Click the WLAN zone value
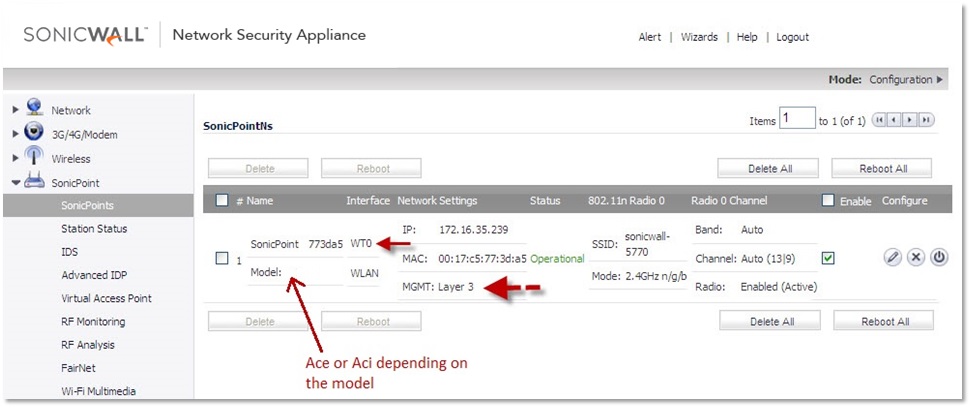 tap(365, 272)
